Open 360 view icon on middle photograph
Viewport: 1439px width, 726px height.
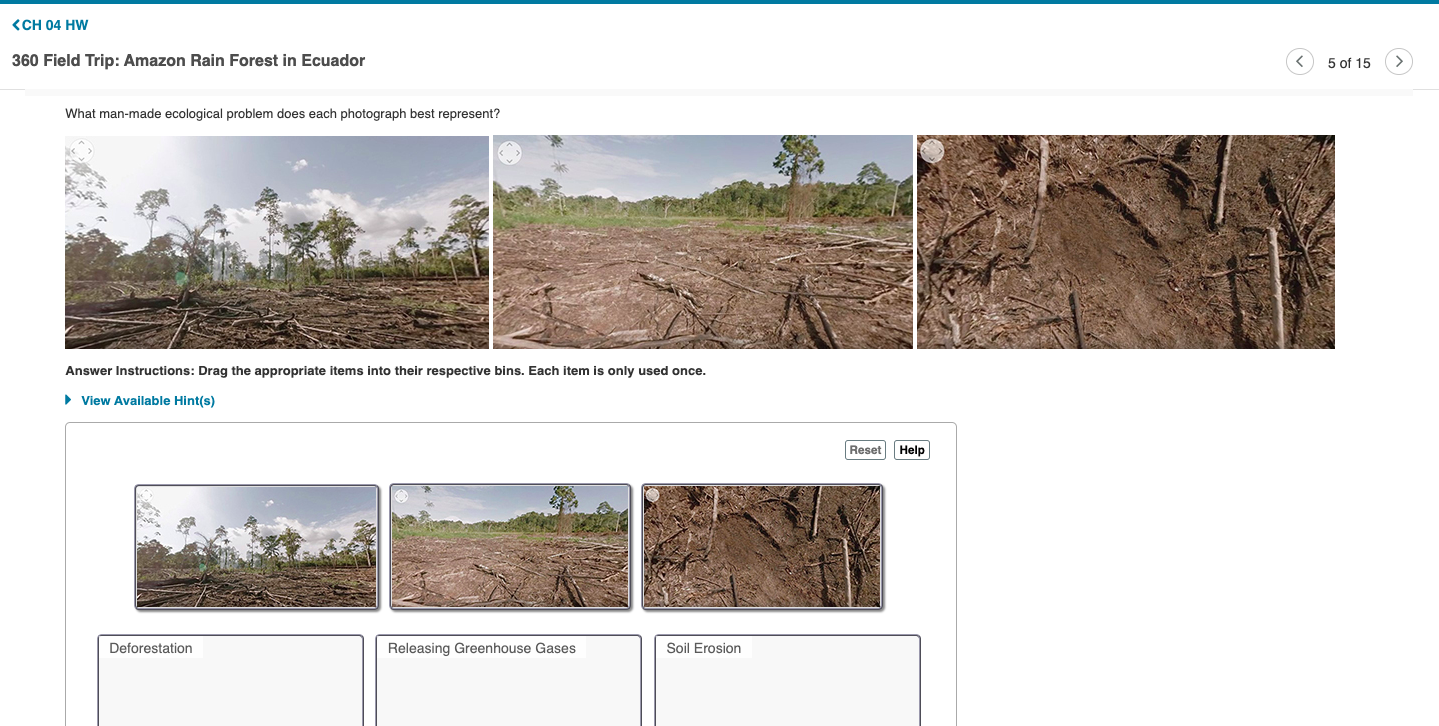pos(509,152)
